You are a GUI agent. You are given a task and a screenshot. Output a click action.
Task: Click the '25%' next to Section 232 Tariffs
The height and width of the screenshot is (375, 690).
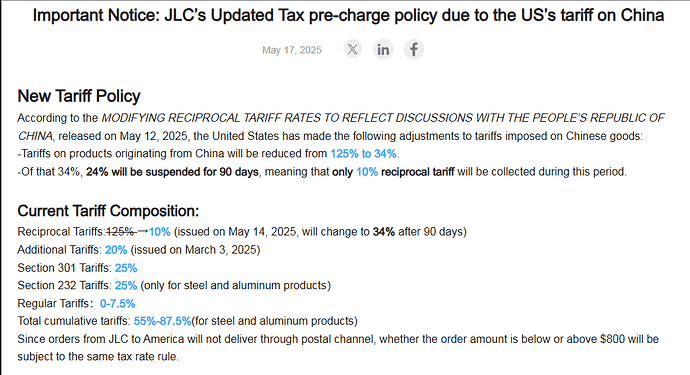[126, 286]
